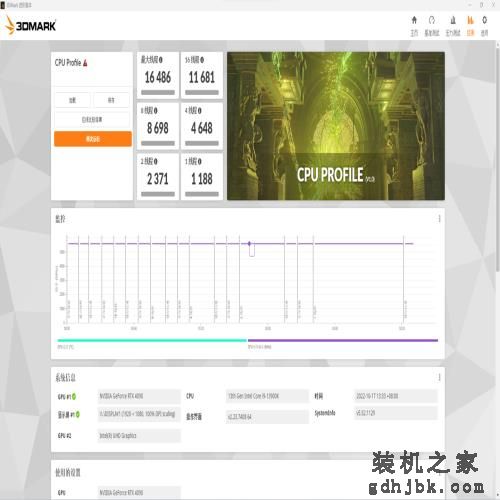500x500 pixels.
Task: Click the red warning icon beside CPU Profile
Action: pyautogui.click(x=85, y=63)
